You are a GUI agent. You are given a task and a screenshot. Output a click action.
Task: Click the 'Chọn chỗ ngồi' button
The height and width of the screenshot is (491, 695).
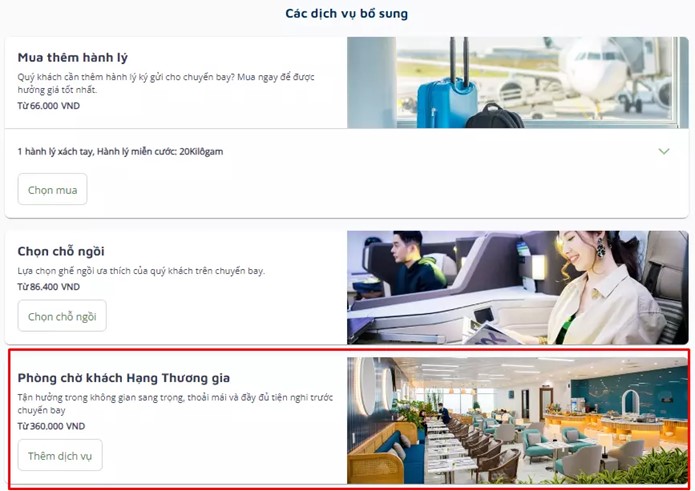62,316
